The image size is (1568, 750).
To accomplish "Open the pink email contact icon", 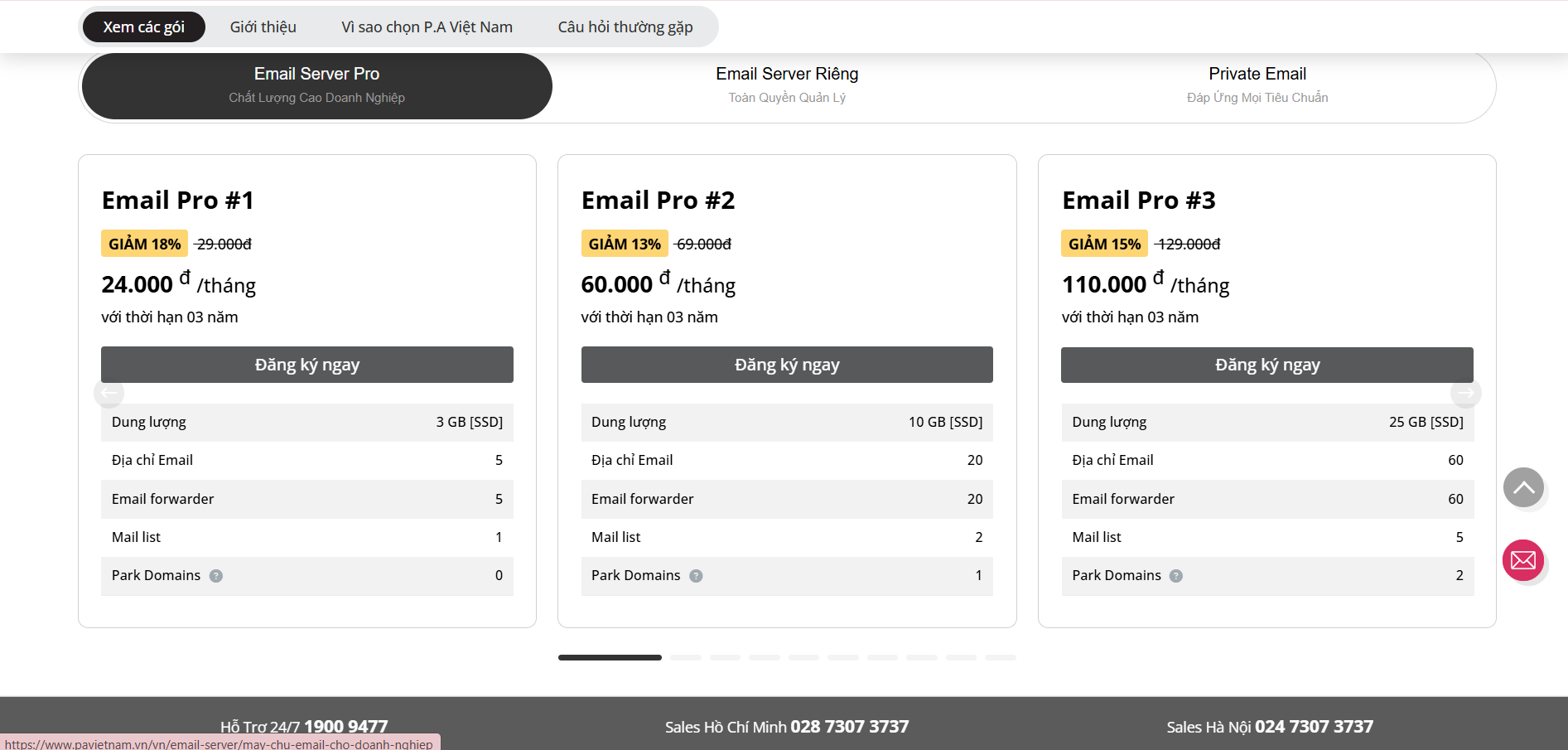I will [1522, 561].
